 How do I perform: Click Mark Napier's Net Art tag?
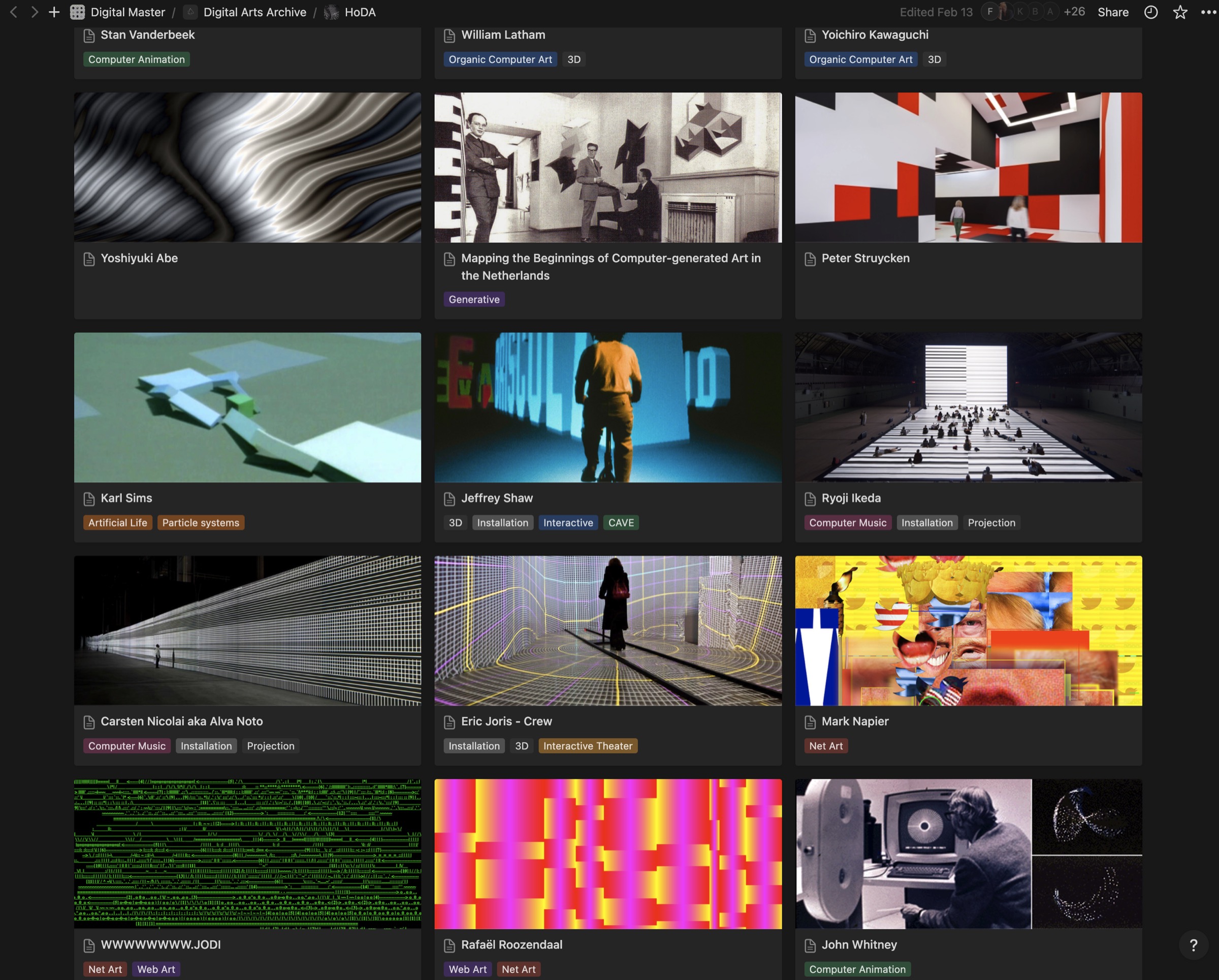coord(825,746)
